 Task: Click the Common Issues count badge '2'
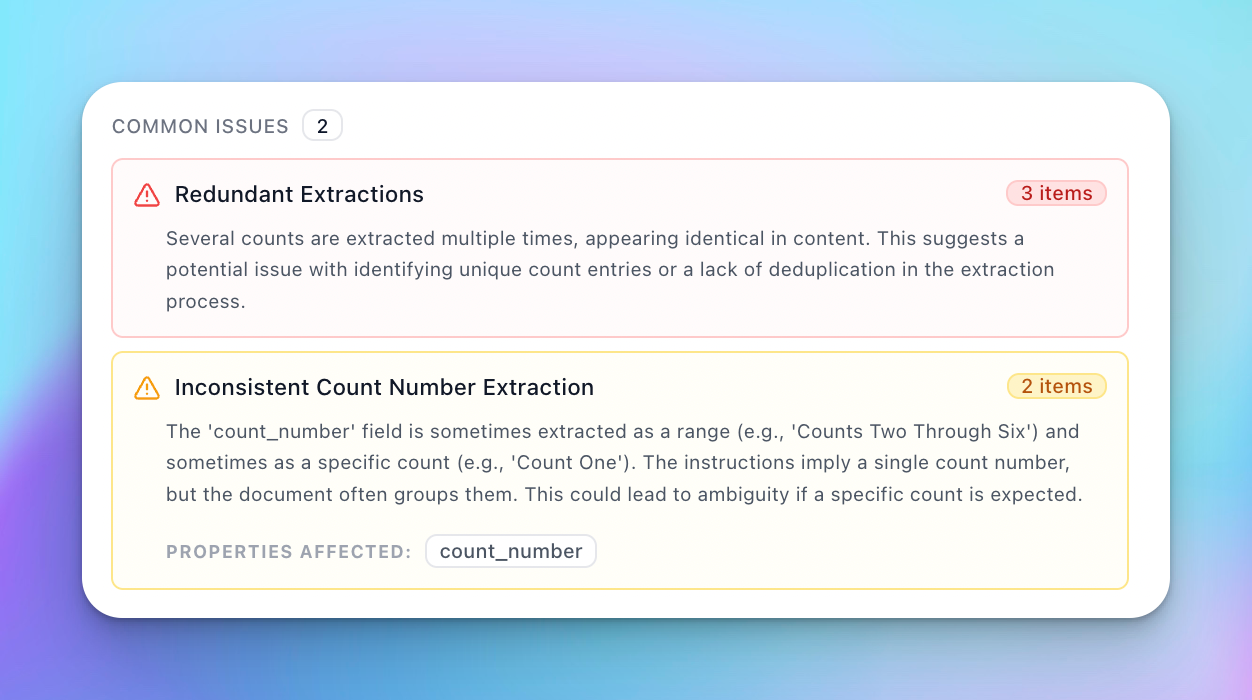click(322, 126)
